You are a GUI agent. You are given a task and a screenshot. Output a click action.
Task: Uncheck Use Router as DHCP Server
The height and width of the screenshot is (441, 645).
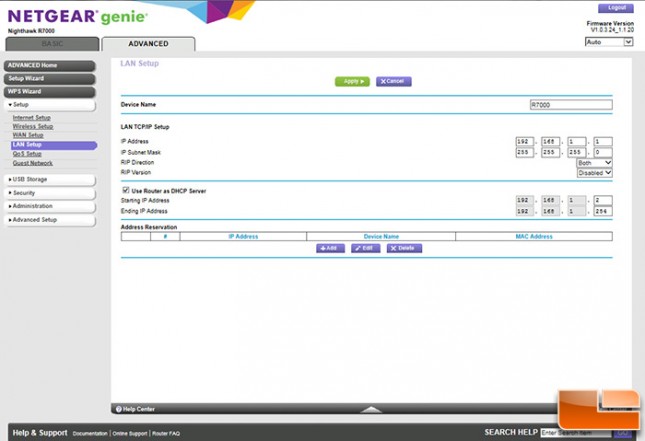[125, 190]
